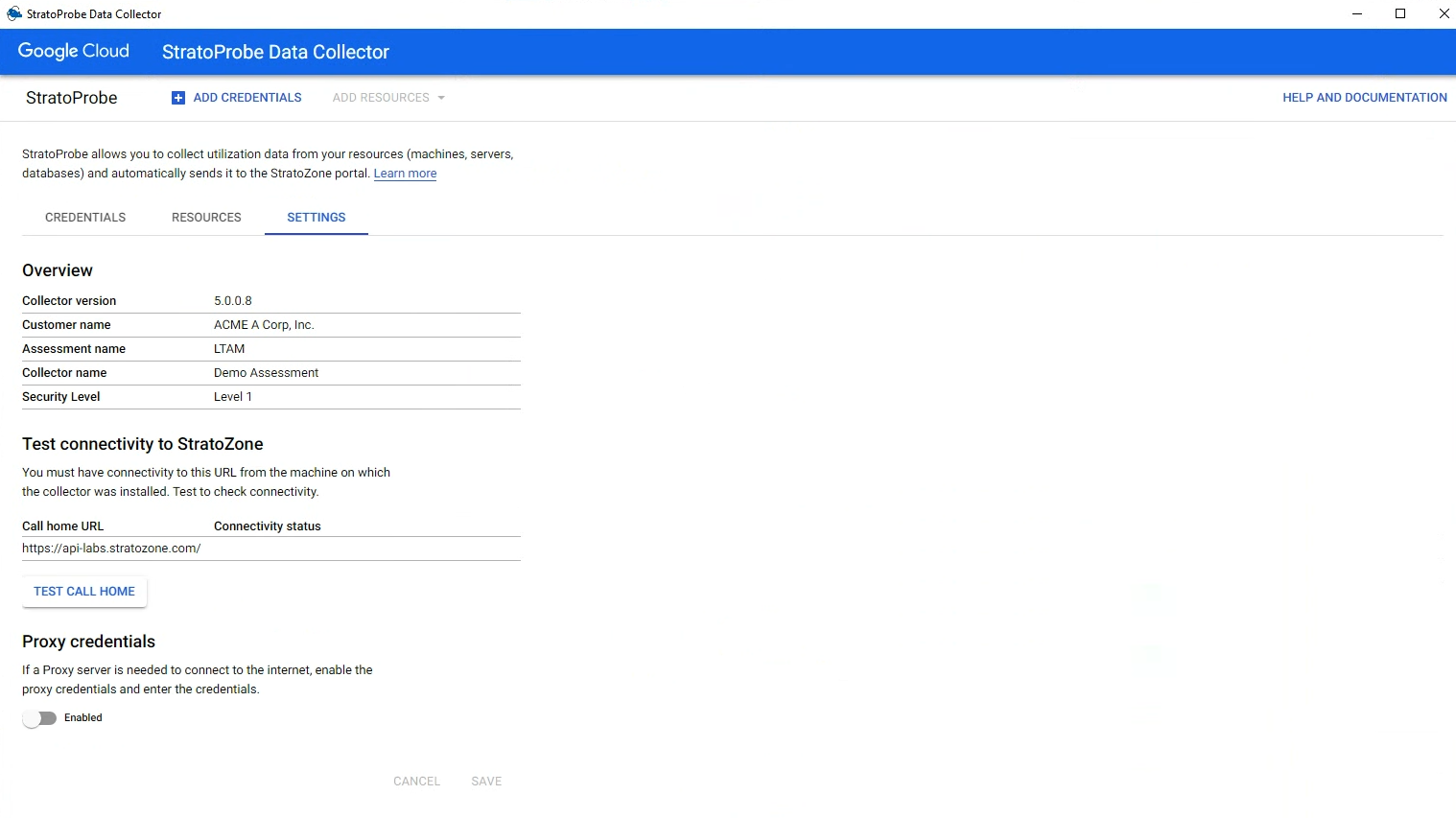1456x818 pixels.
Task: Maximize the StratoProbe window
Action: (x=1400, y=13)
